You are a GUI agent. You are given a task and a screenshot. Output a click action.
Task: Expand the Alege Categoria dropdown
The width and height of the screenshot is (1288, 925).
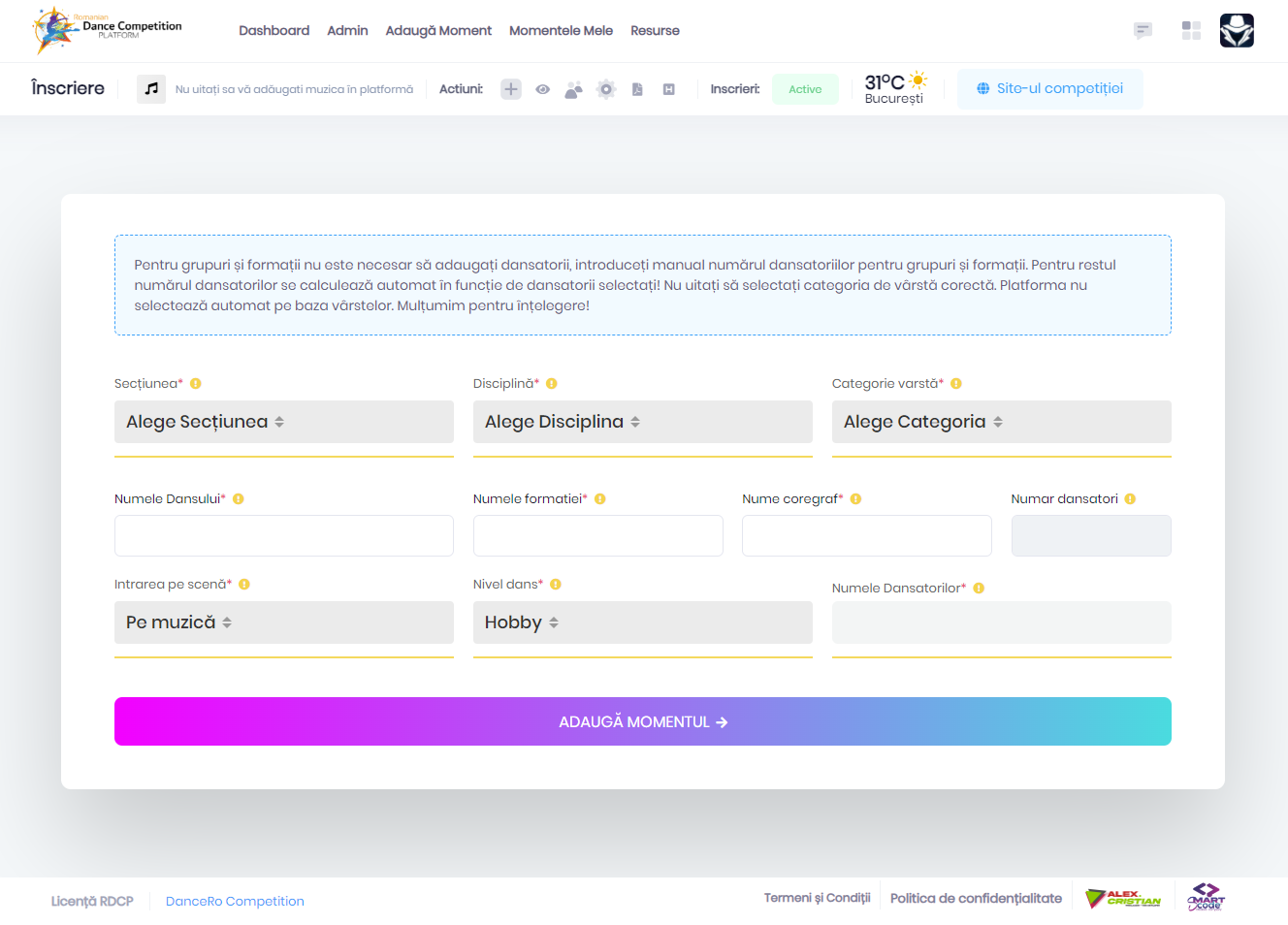click(1001, 422)
